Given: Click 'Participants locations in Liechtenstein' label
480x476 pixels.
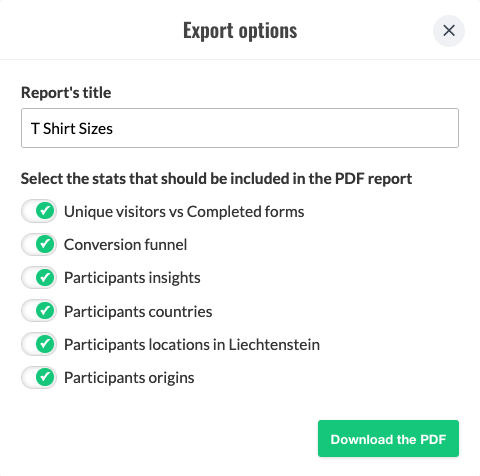Looking at the screenshot, I should (x=192, y=345).
